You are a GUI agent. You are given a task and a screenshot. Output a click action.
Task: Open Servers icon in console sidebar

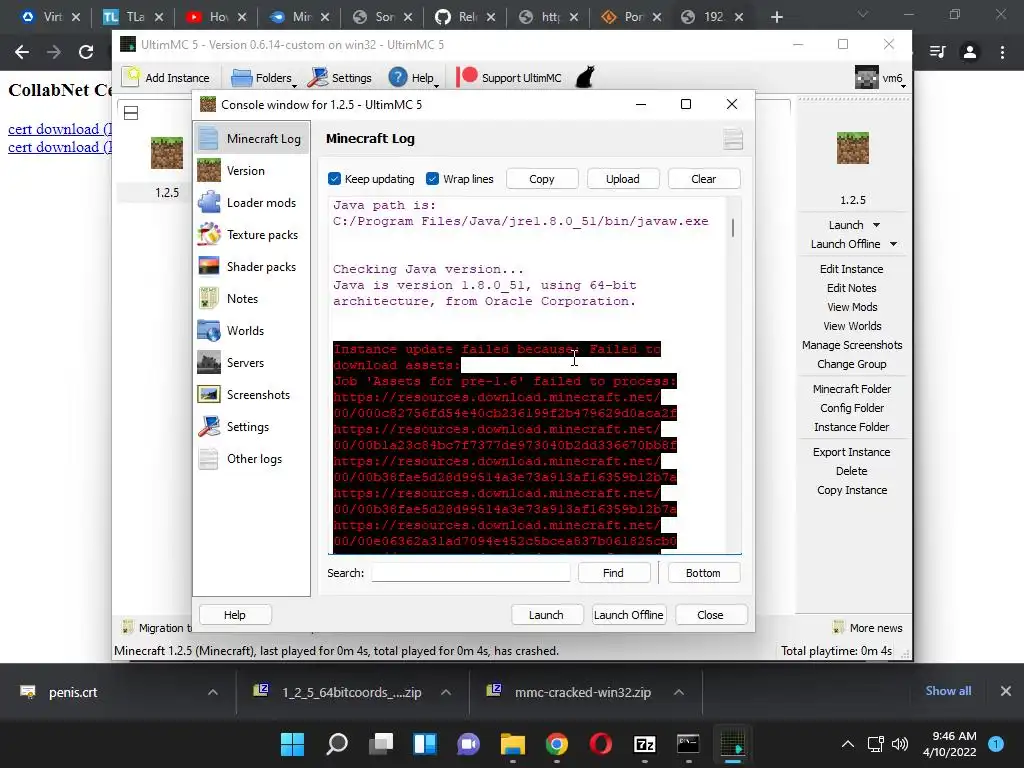pyautogui.click(x=208, y=362)
